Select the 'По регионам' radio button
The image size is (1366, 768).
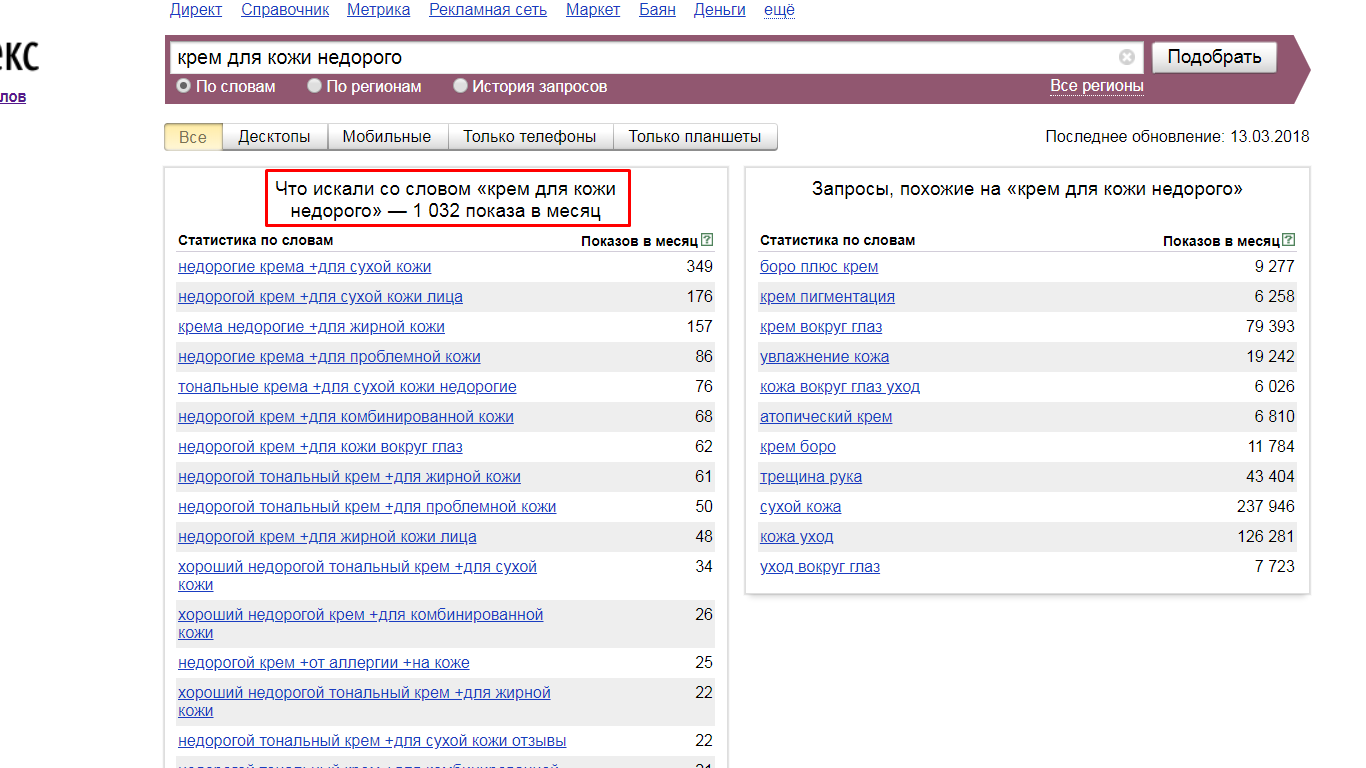tap(314, 86)
